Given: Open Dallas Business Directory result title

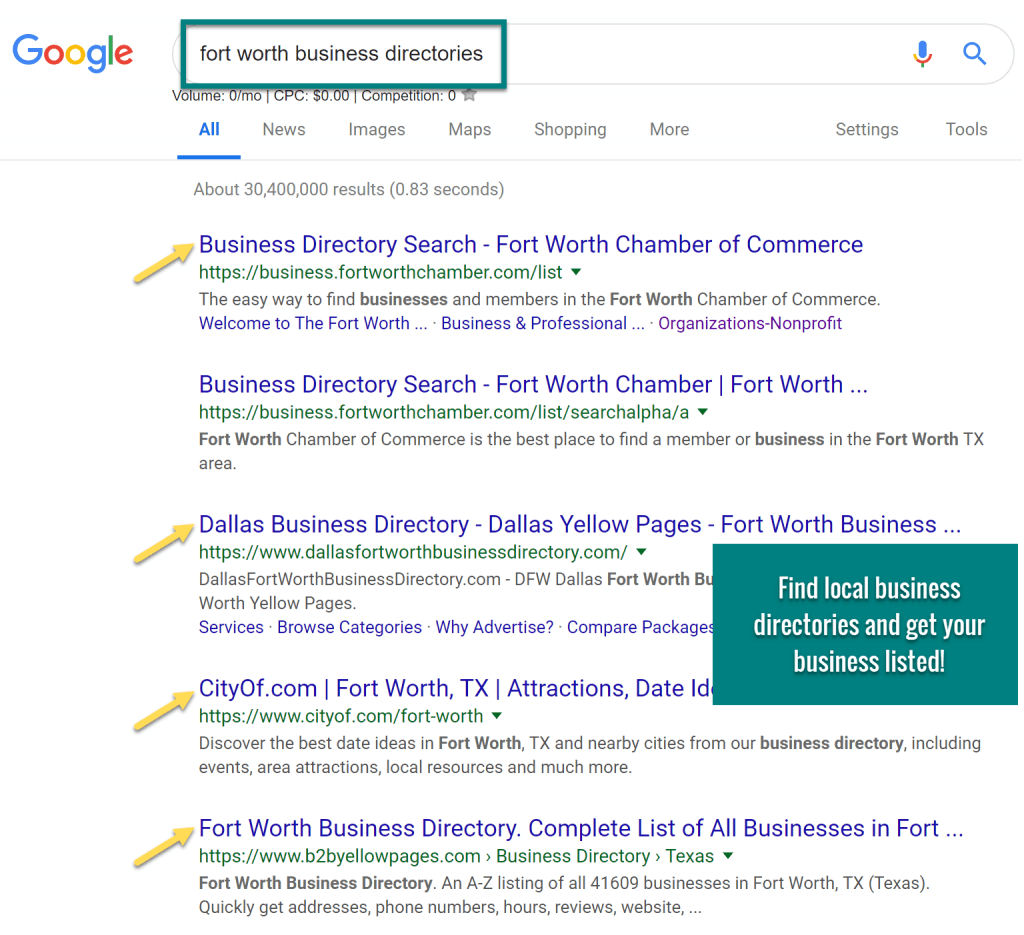Looking at the screenshot, I should coord(579,525).
